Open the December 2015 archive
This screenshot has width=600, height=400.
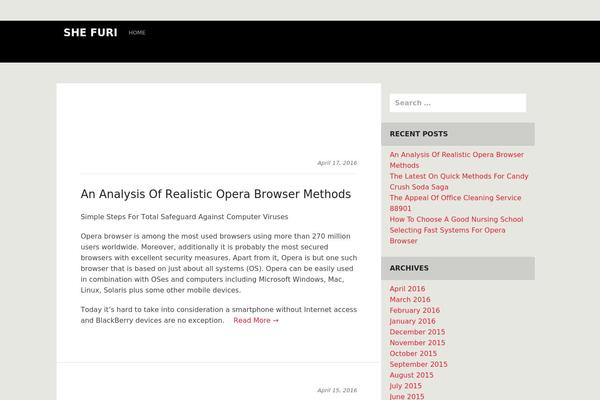point(417,332)
